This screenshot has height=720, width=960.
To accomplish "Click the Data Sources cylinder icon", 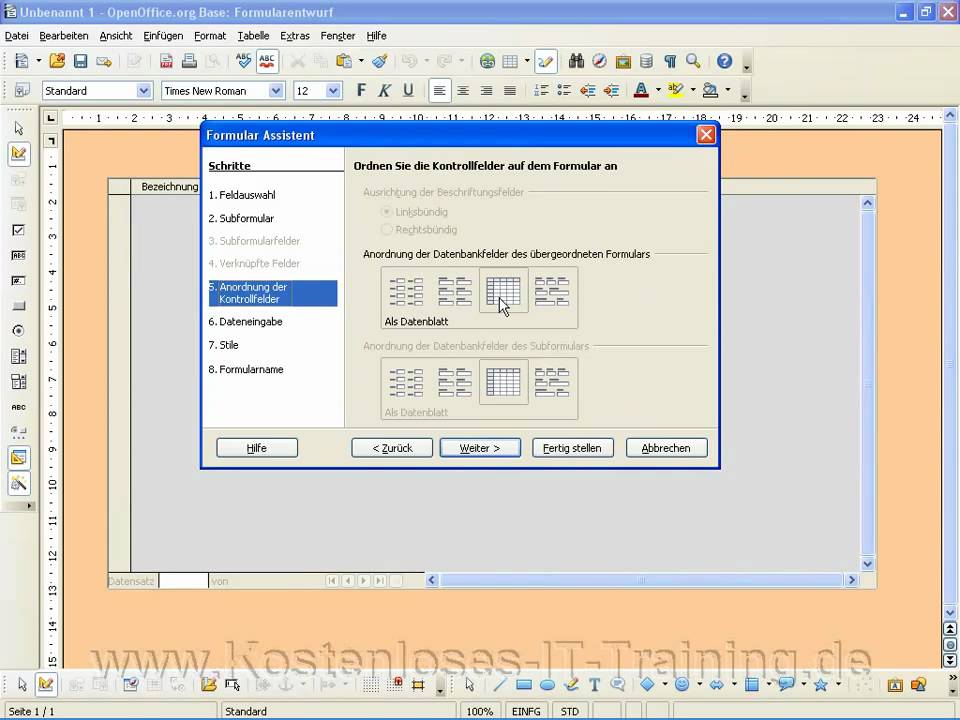I will 646,61.
